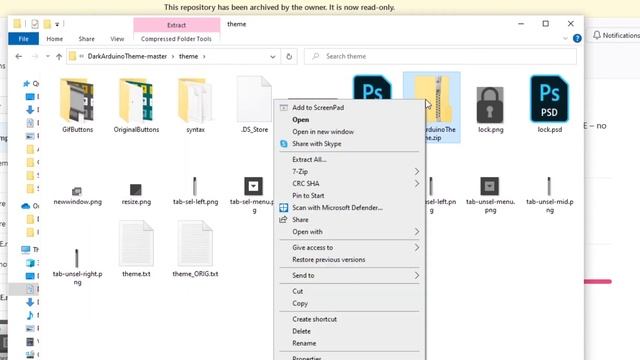Select tab-unsel-menu.png file
640x360 pixels.
pyautogui.click(x=490, y=195)
